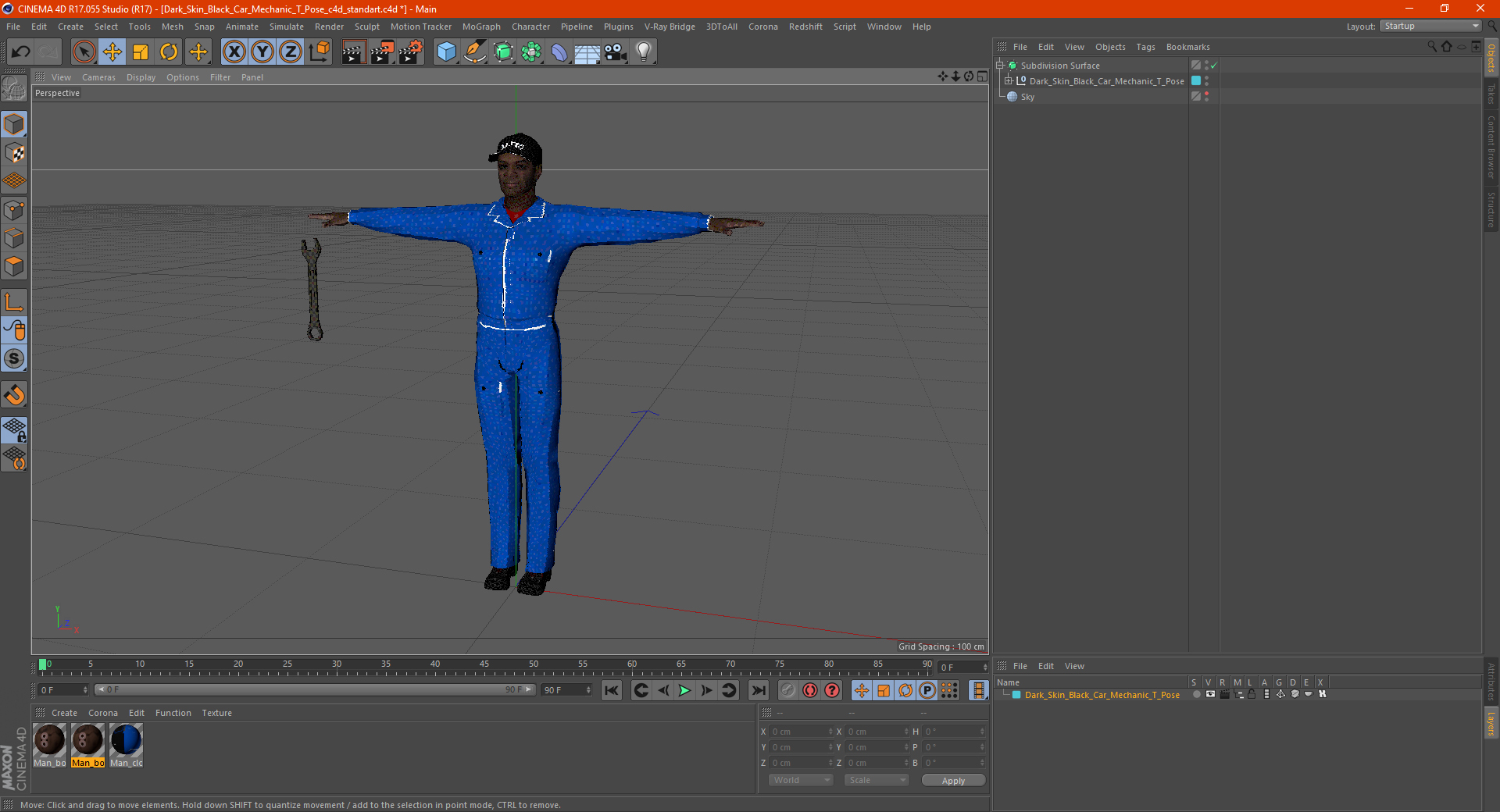Select the Sky object row
The image size is (1500, 812).
(x=1027, y=97)
